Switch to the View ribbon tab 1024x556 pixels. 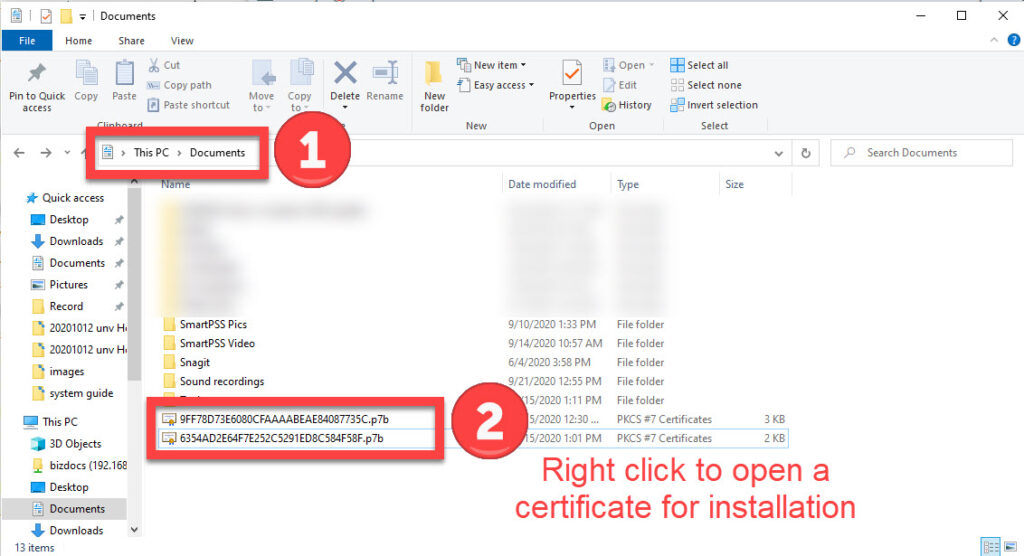click(x=182, y=41)
